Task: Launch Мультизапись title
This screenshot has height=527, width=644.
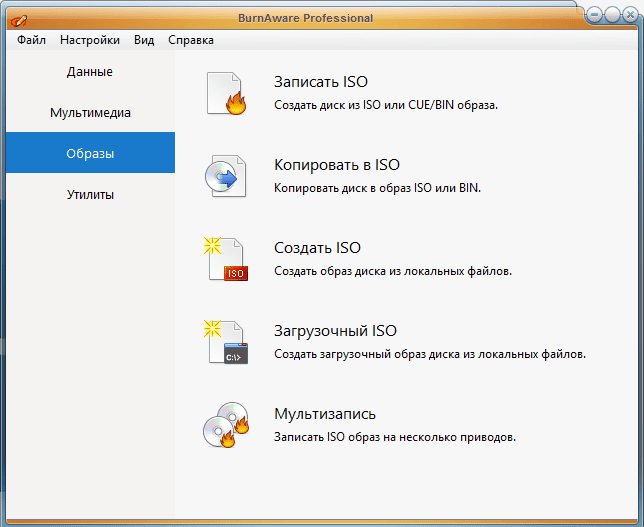Action: (x=325, y=414)
